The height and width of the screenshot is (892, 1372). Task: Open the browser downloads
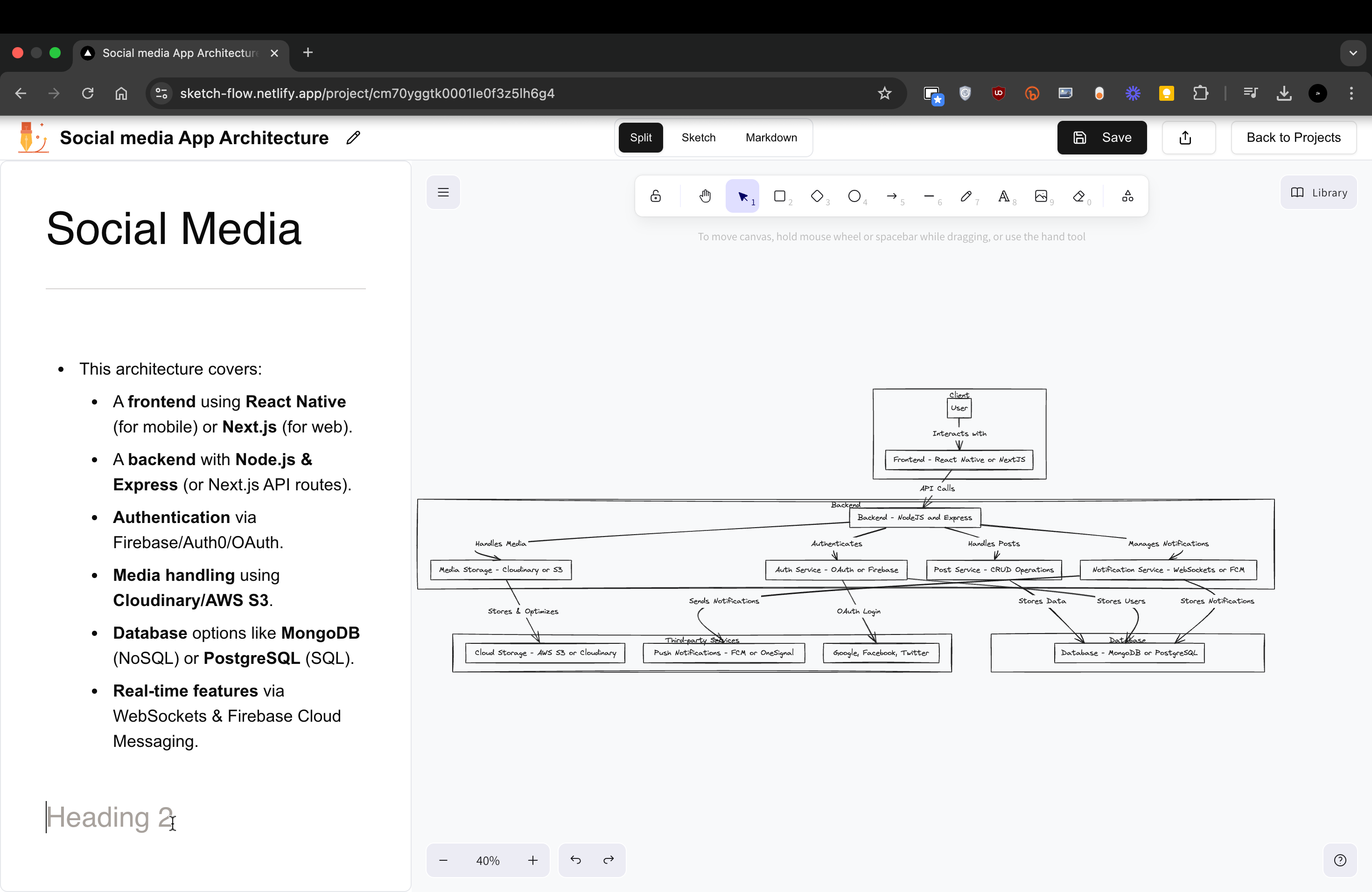point(1284,93)
